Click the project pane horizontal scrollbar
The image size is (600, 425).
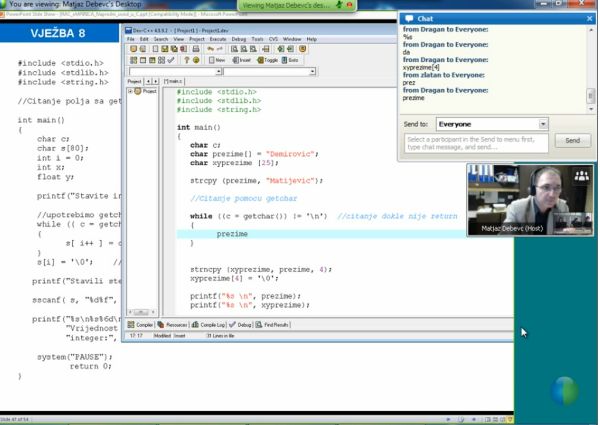(x=142, y=312)
